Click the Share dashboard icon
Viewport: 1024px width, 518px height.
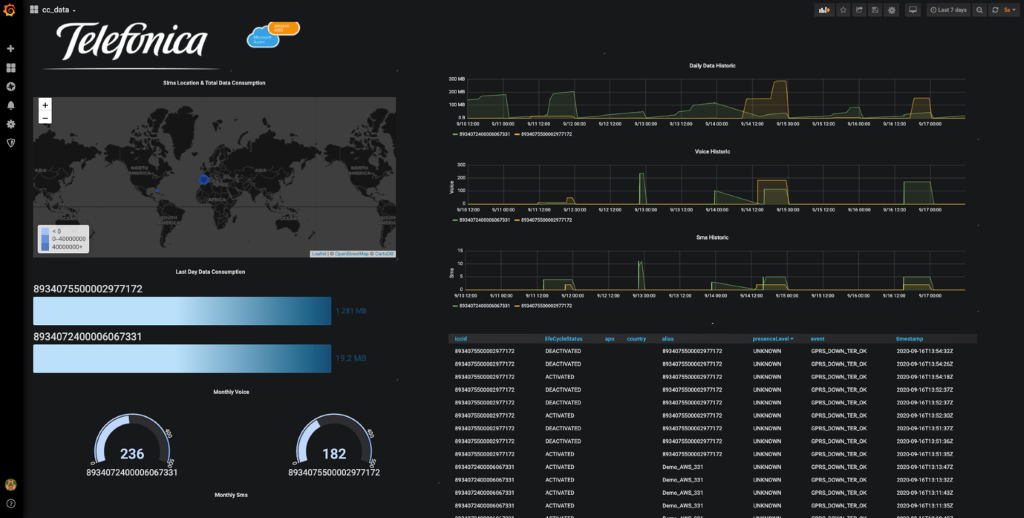(859, 10)
